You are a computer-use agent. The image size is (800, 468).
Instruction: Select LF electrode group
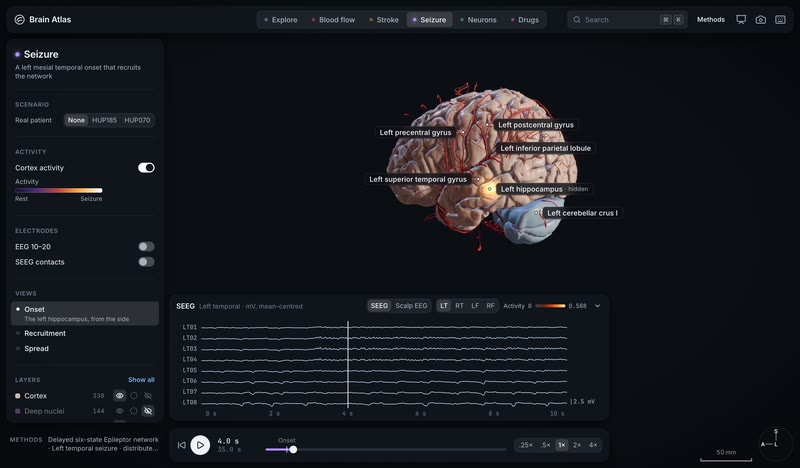475,306
